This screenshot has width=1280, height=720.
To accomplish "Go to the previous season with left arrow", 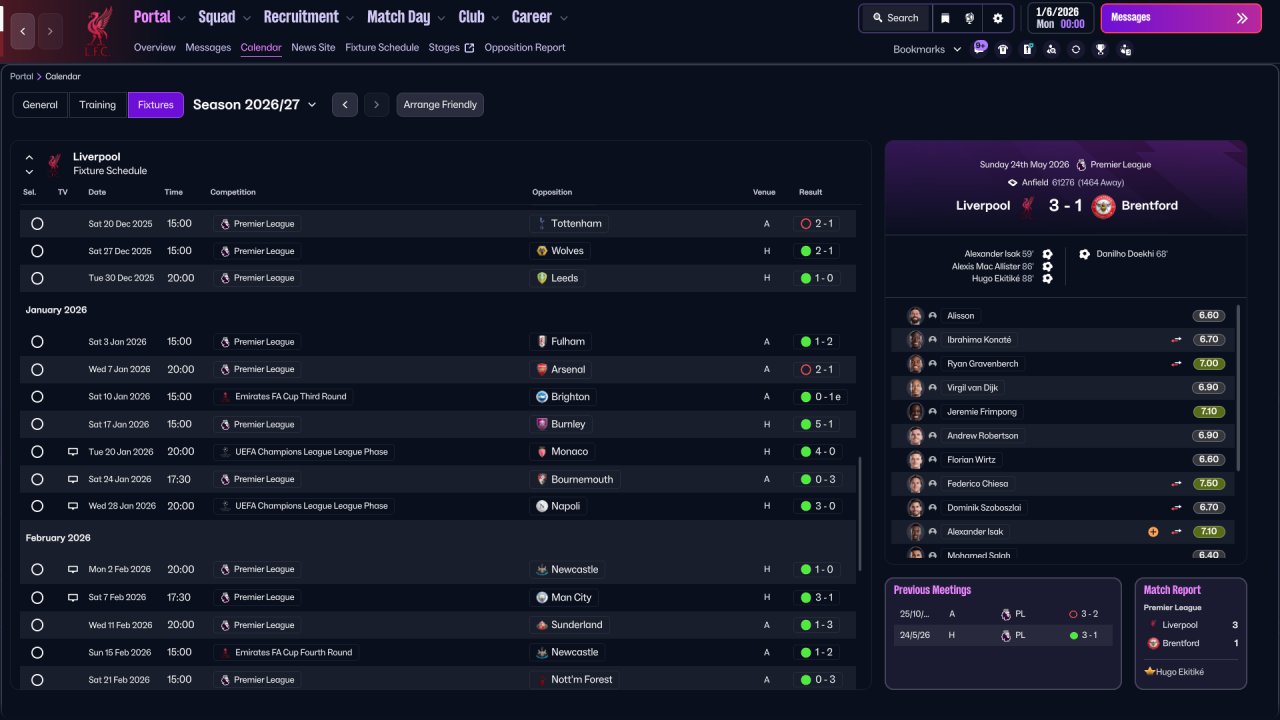I will click(345, 105).
